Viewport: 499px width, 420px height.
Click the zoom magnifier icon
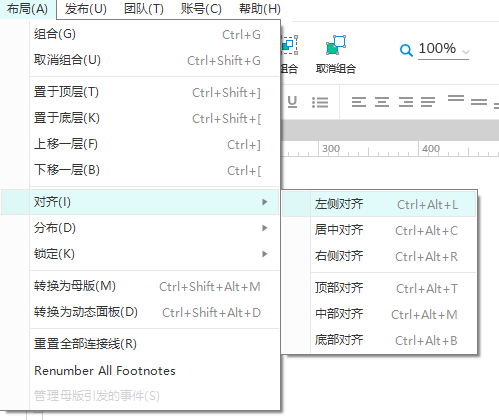tap(406, 50)
